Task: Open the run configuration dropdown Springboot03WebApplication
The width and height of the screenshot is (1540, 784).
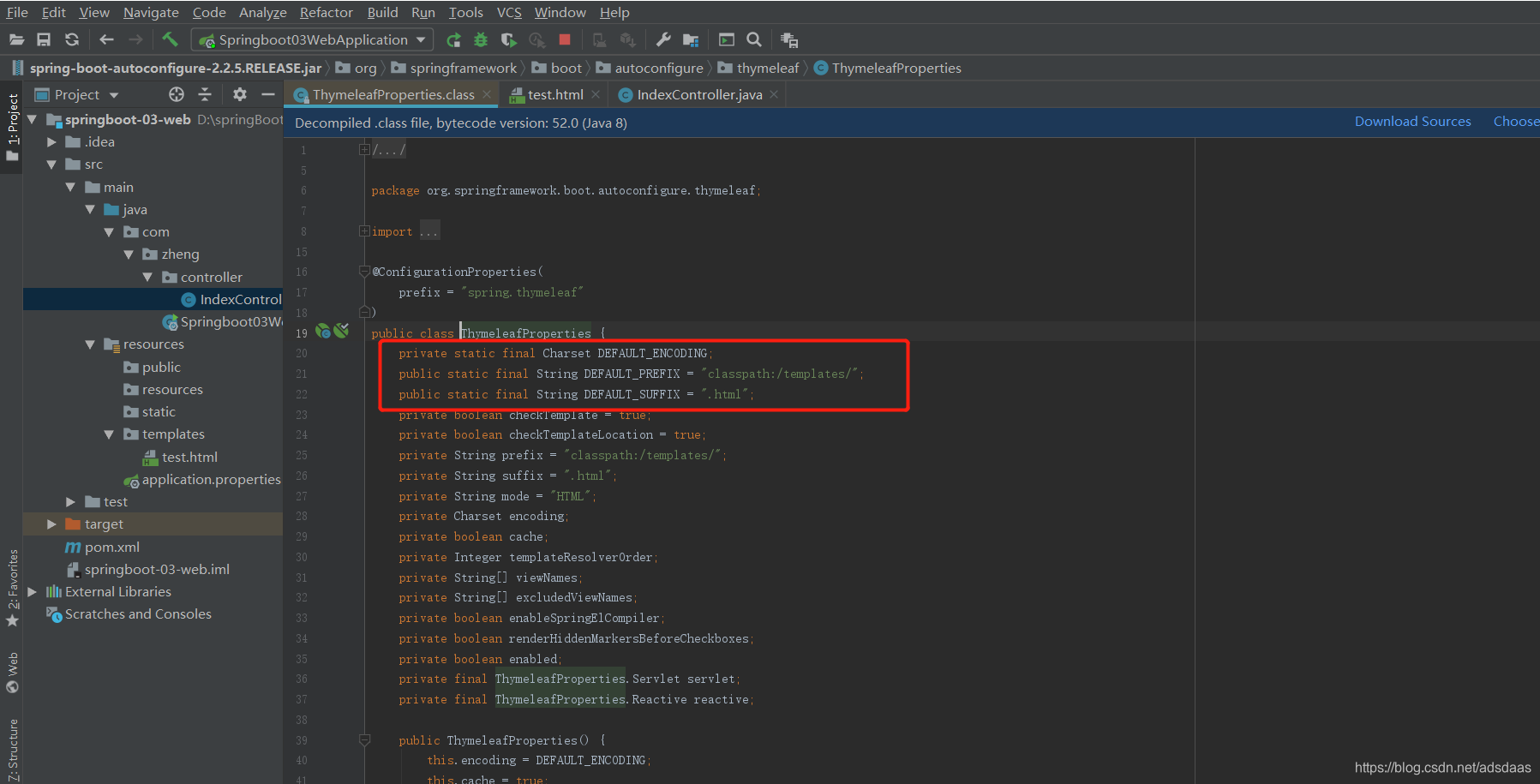Action: pyautogui.click(x=312, y=39)
